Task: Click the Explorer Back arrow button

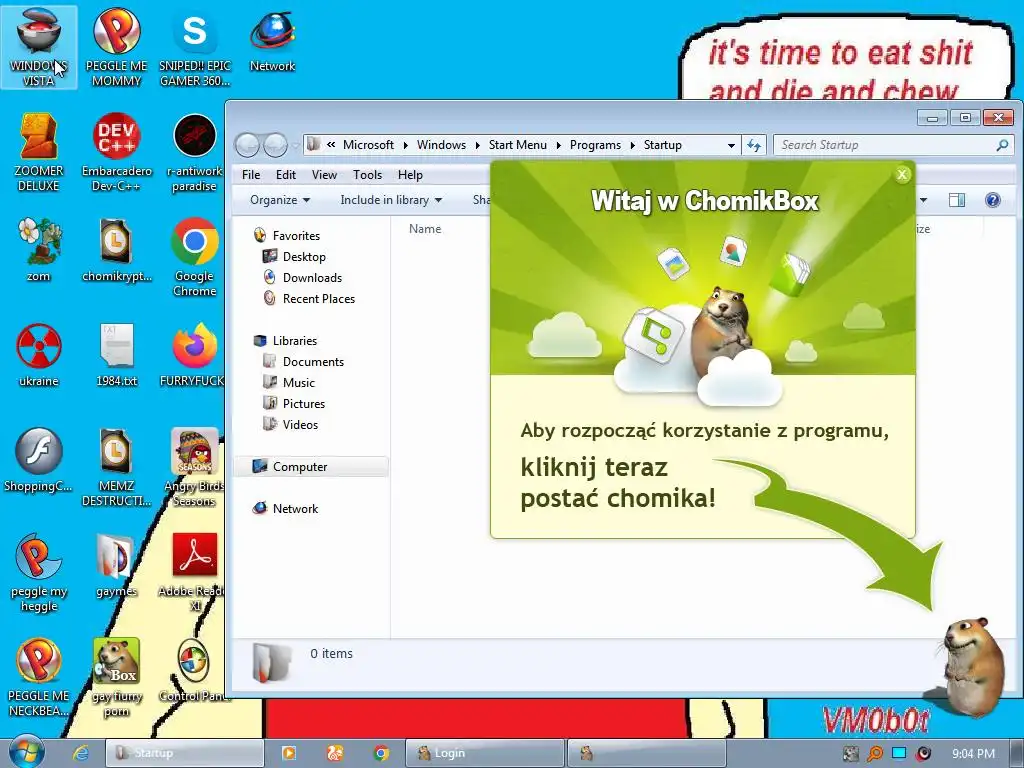Action: [248, 145]
